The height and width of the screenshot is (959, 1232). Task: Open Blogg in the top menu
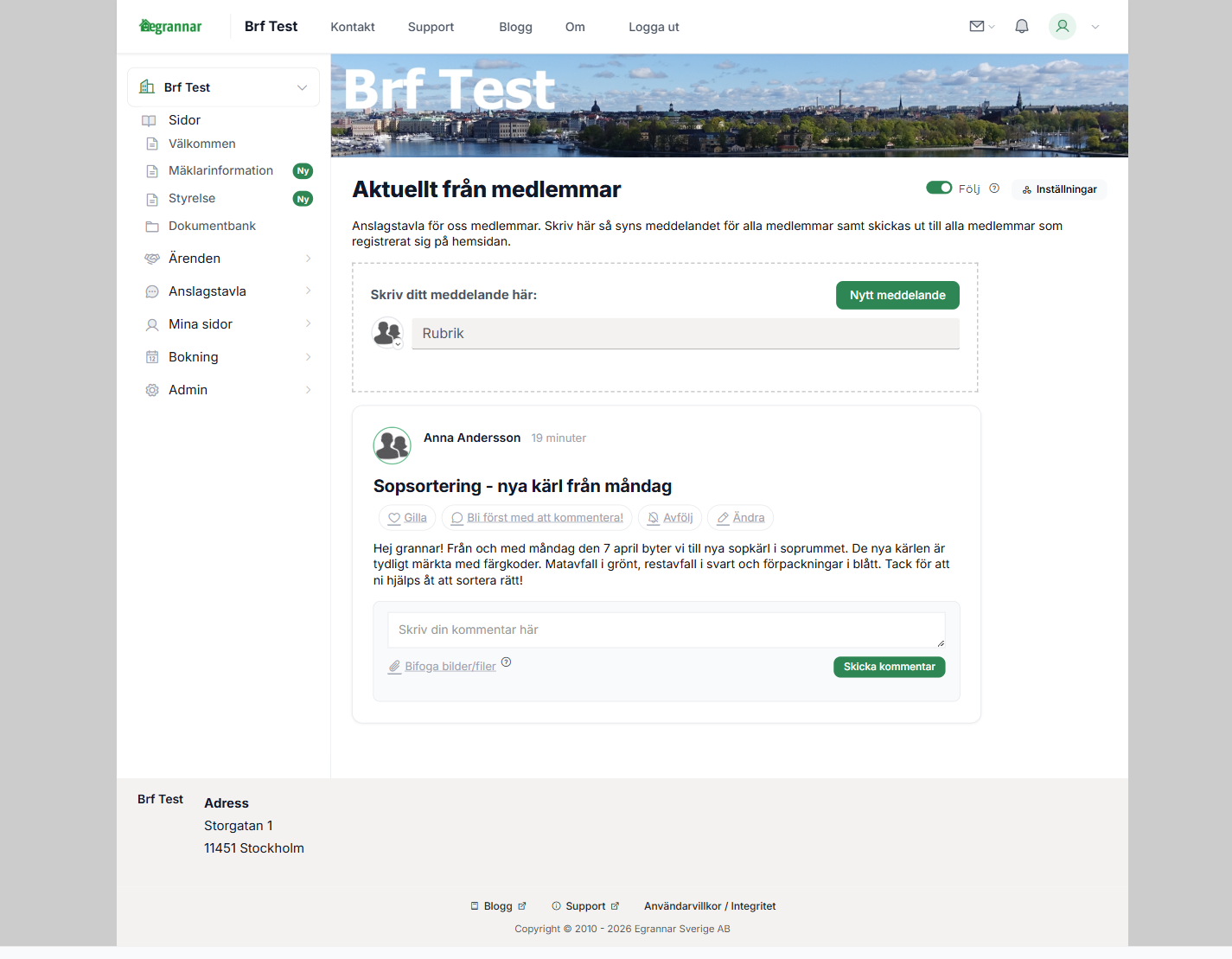tap(515, 27)
